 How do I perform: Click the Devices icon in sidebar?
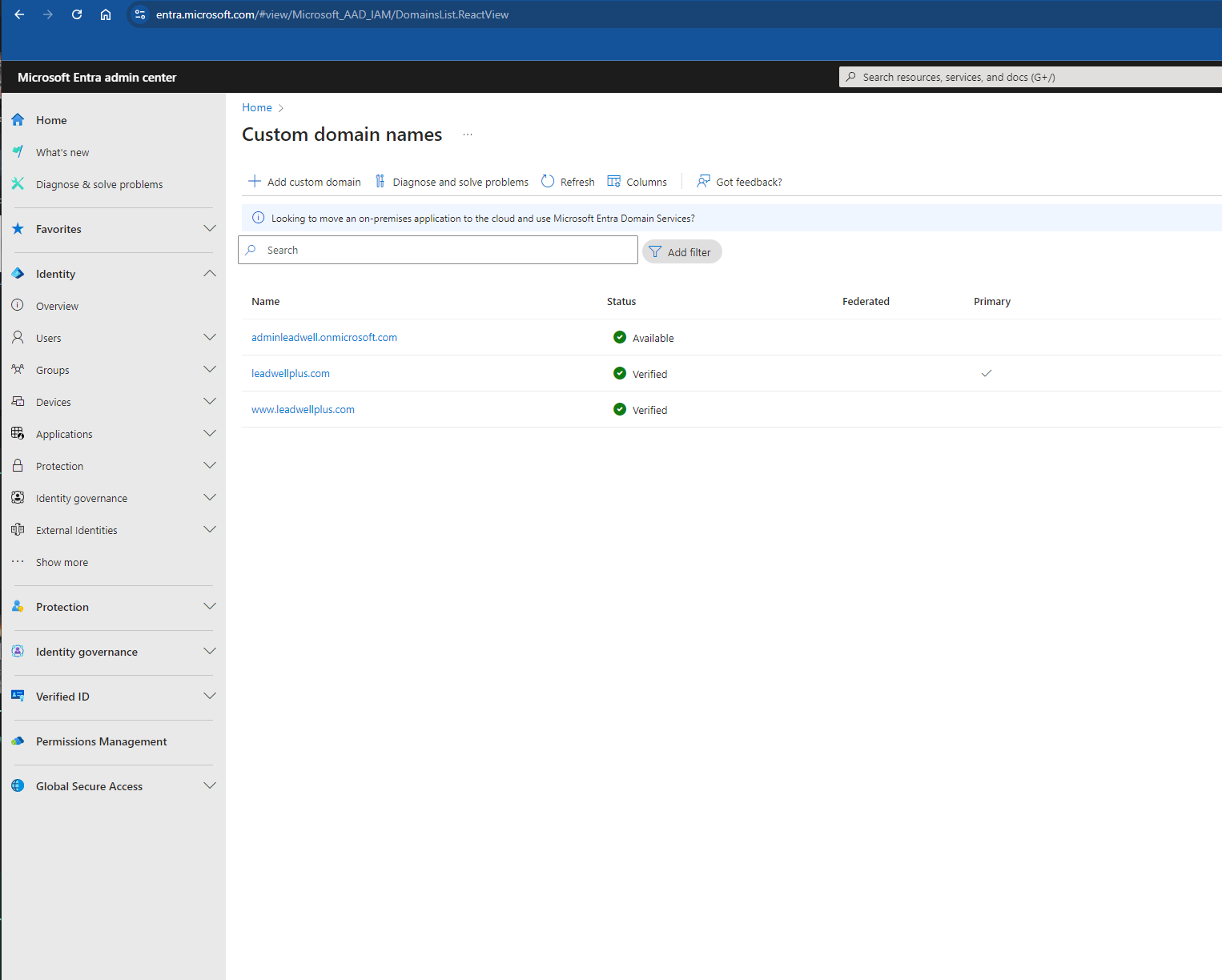pyautogui.click(x=18, y=401)
